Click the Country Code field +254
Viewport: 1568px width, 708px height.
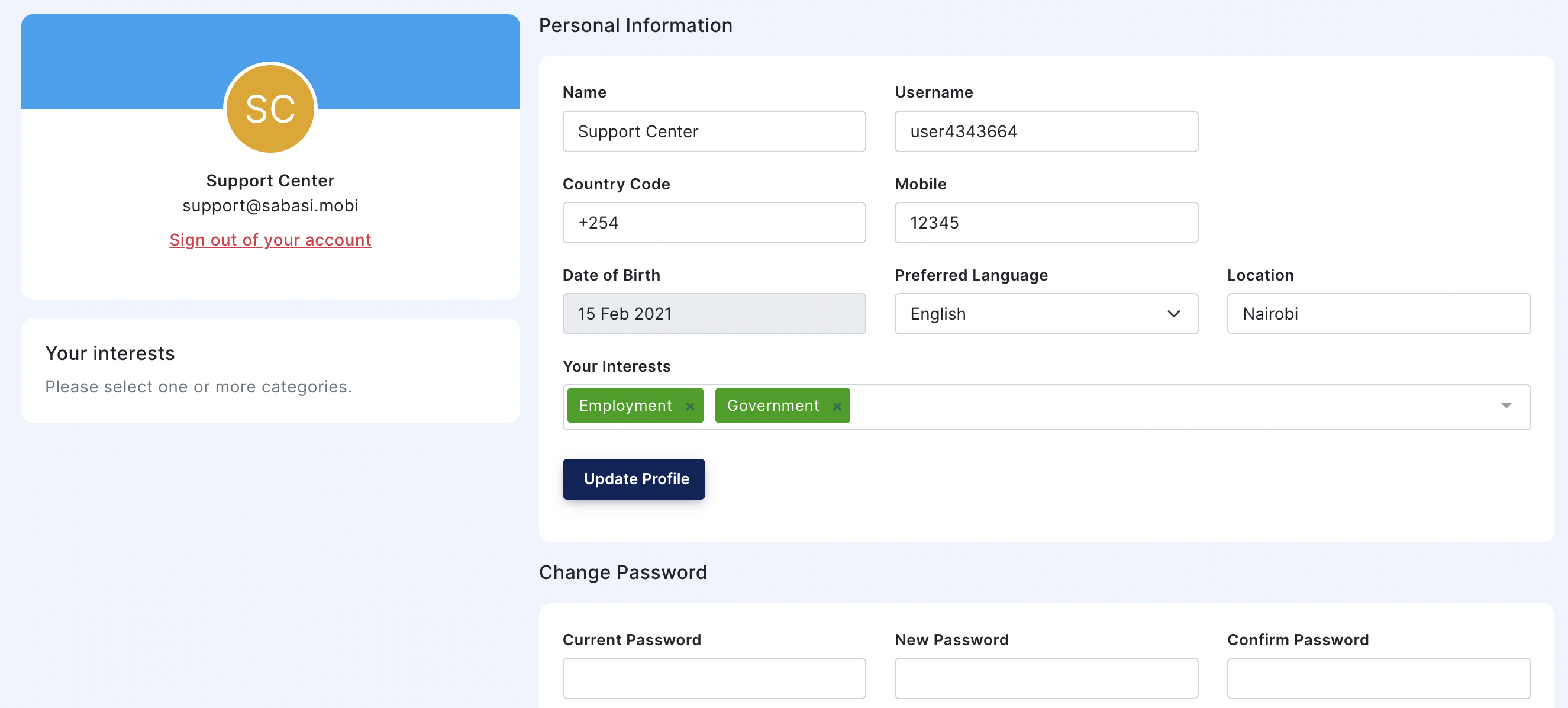pyautogui.click(x=714, y=222)
